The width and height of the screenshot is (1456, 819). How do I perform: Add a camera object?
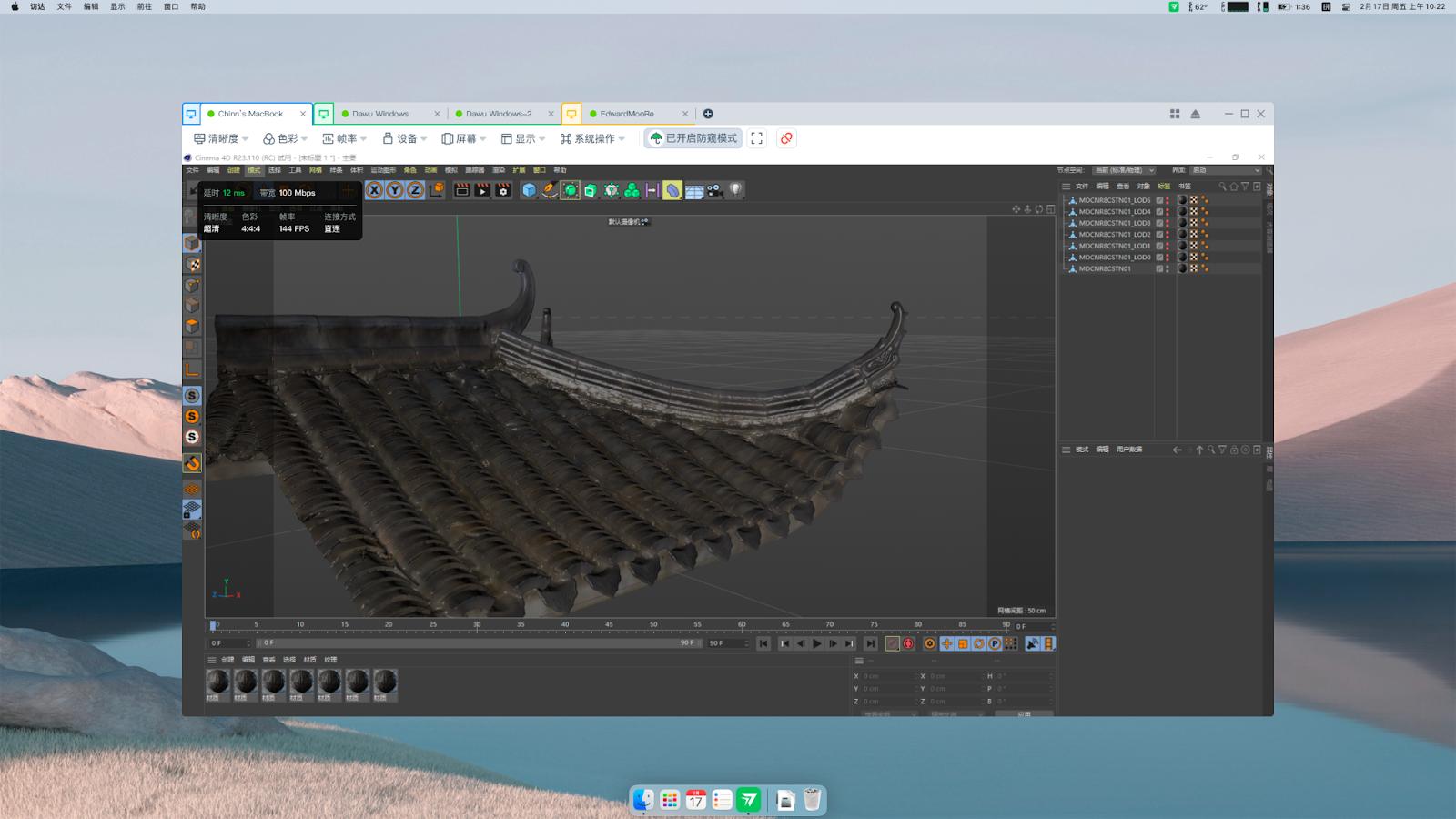(714, 190)
